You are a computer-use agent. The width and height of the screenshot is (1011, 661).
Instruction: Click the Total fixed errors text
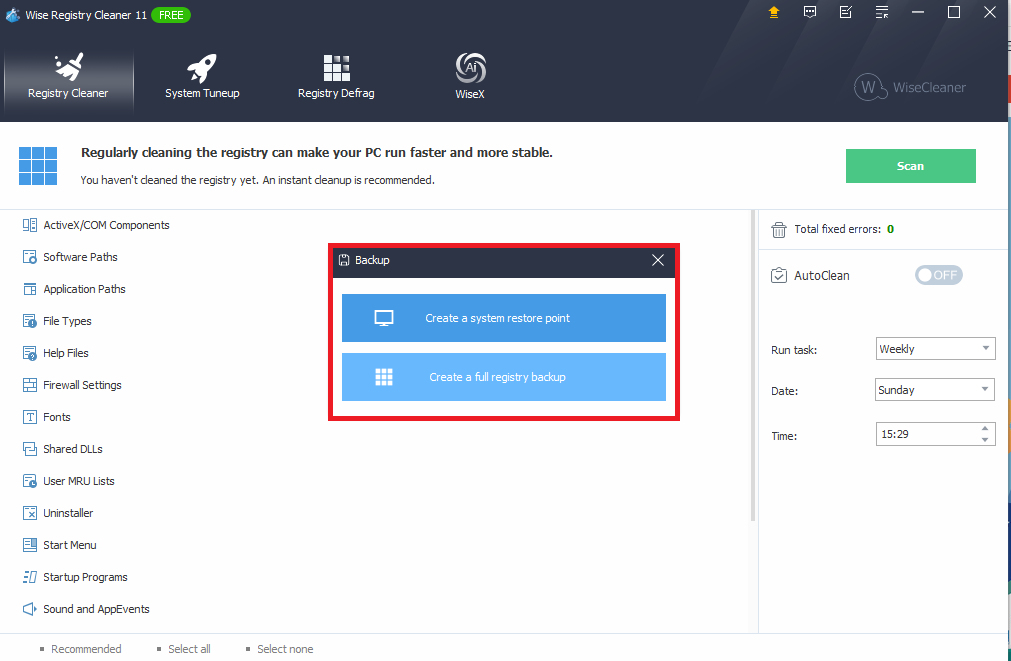(837, 229)
